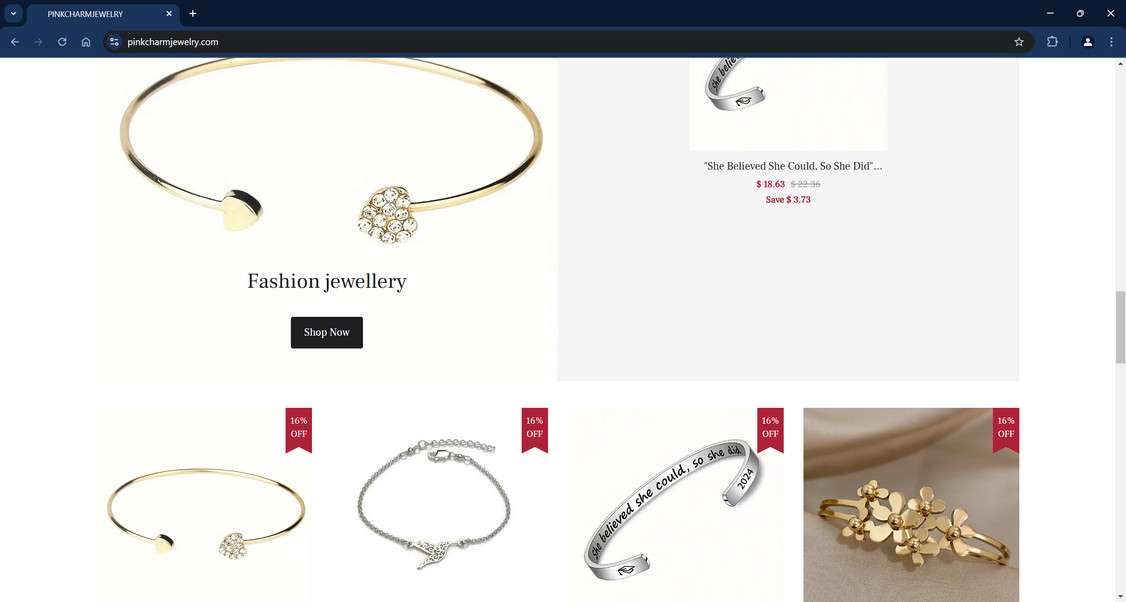This screenshot has width=1126, height=602.
Task: Close the PINKCHARMJEWELRY tab
Action: (x=169, y=14)
